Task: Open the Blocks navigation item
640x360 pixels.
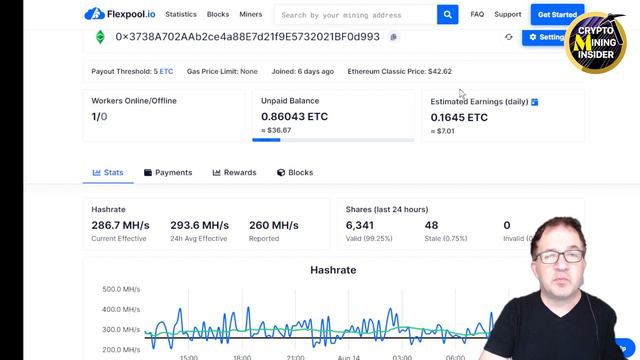Action: (x=218, y=14)
